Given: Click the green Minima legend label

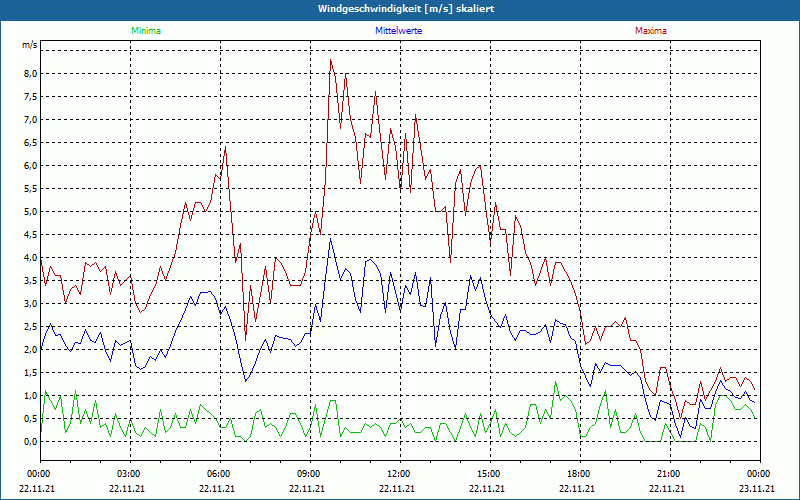Looking at the screenshot, I should [x=146, y=31].
